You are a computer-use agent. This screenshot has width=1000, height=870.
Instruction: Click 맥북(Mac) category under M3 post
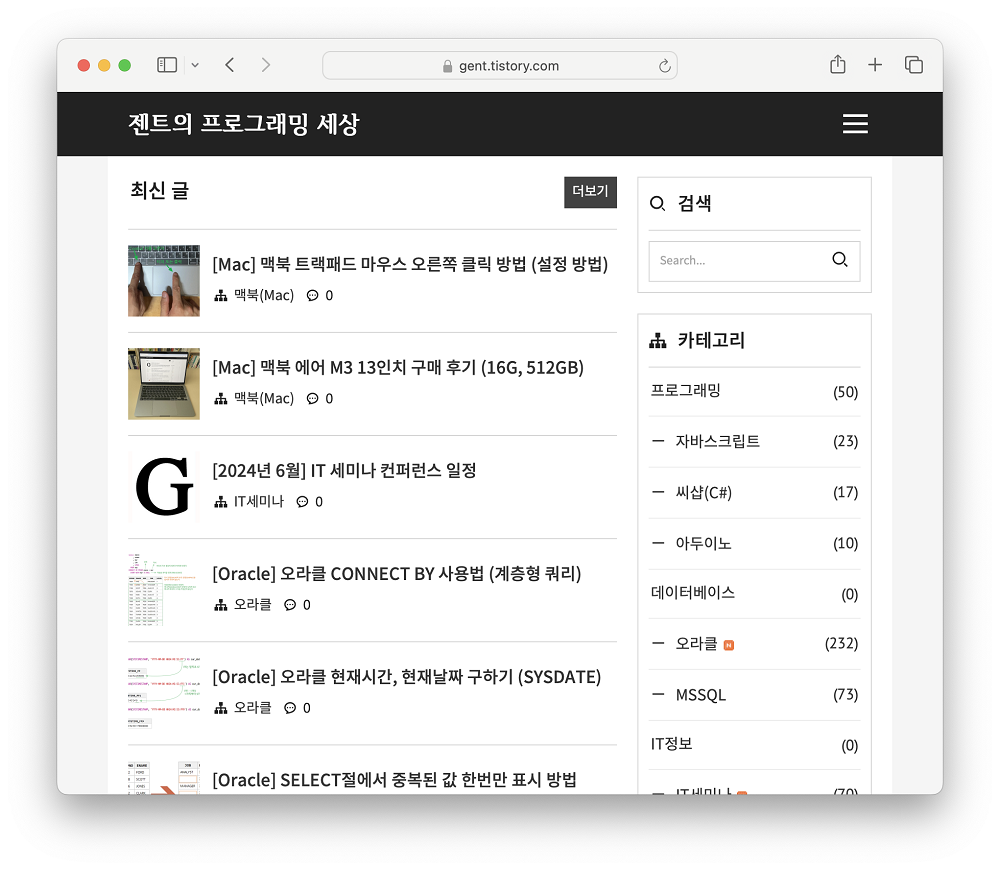coord(264,399)
